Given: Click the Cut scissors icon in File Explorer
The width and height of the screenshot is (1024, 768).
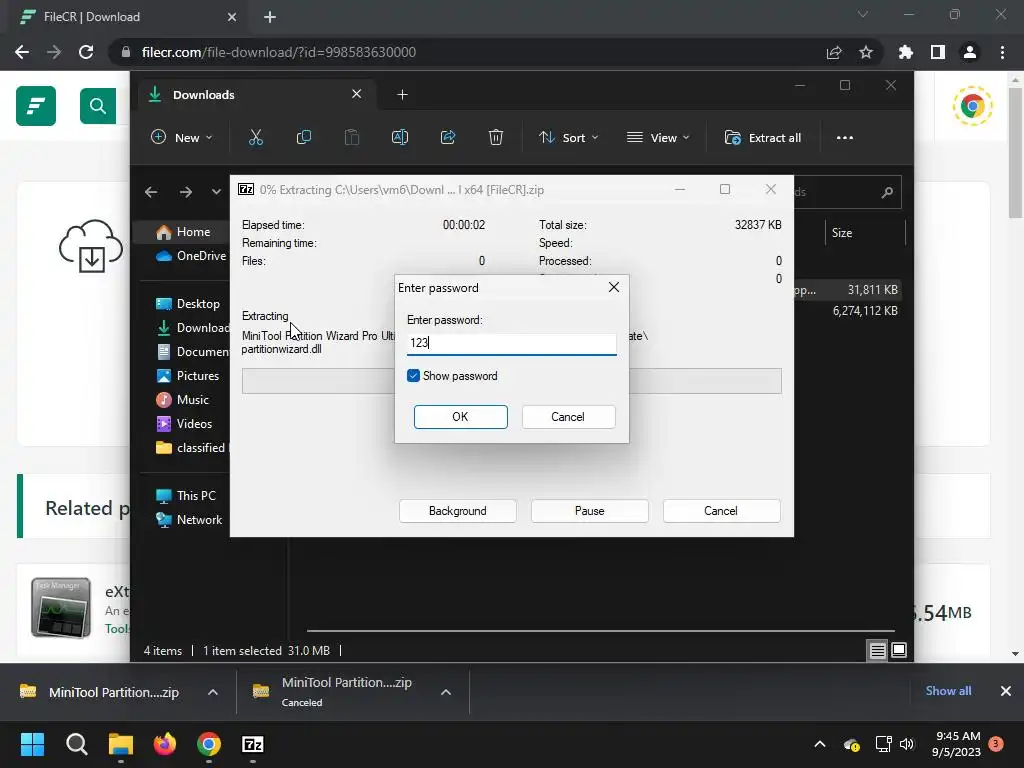Looking at the screenshot, I should tap(255, 138).
